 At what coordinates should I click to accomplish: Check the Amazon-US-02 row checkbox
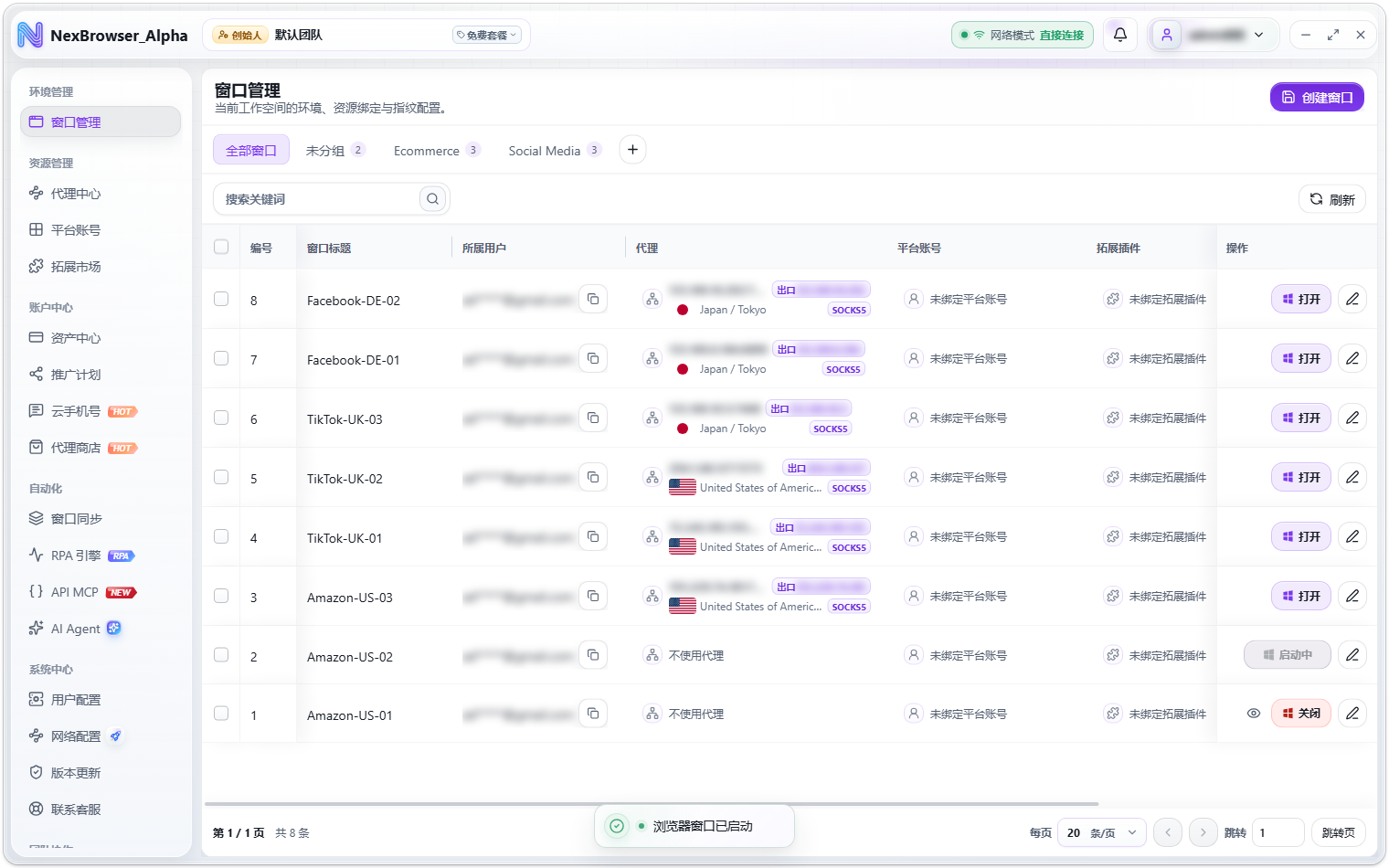coord(221,655)
